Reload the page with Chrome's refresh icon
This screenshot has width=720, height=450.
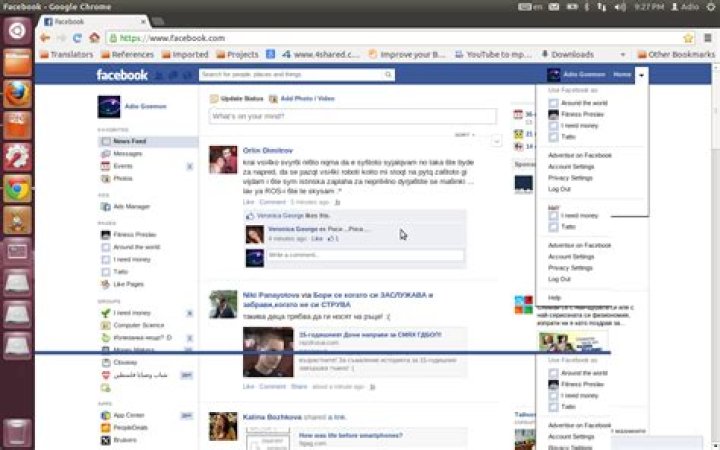[x=77, y=38]
